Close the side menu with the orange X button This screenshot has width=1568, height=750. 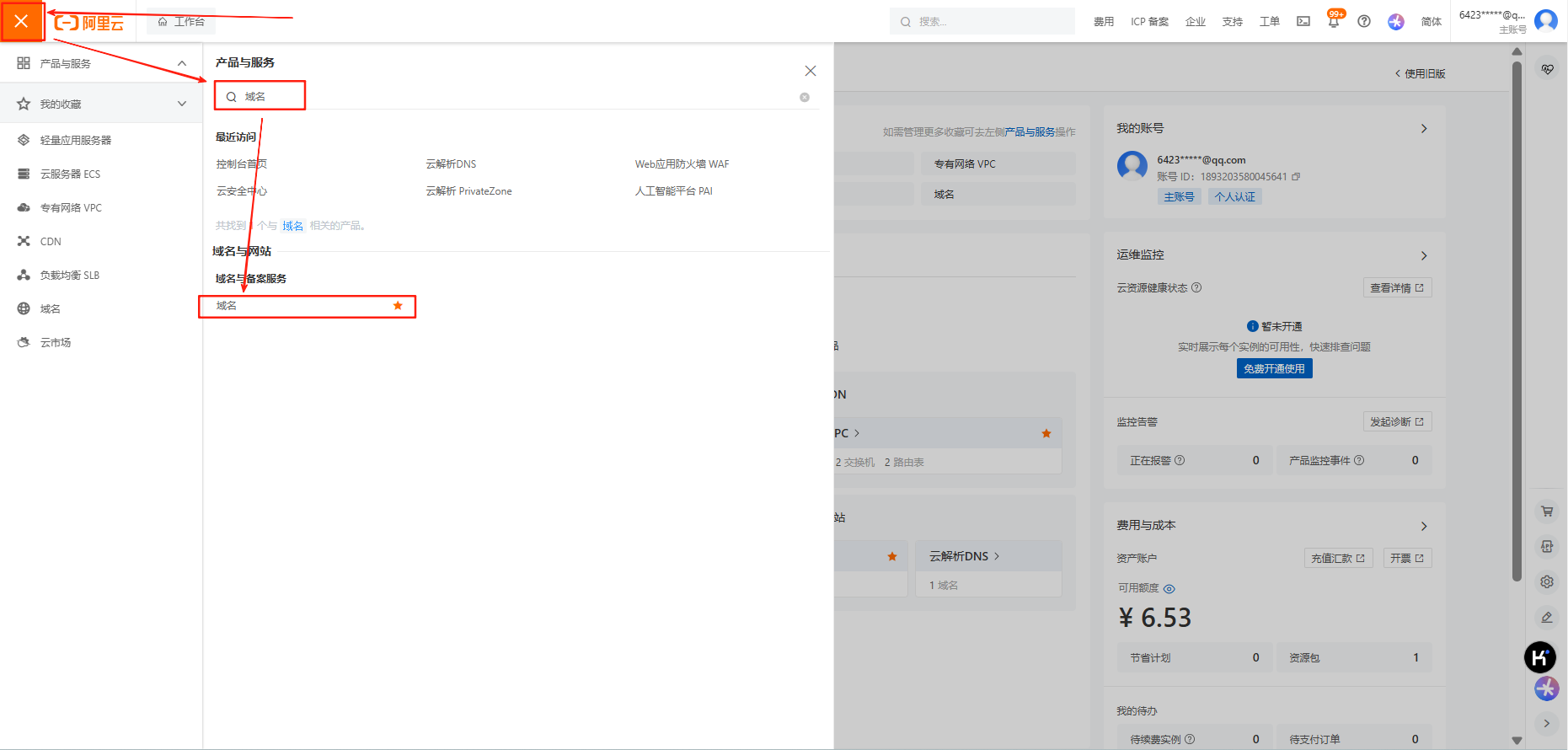pyautogui.click(x=22, y=21)
